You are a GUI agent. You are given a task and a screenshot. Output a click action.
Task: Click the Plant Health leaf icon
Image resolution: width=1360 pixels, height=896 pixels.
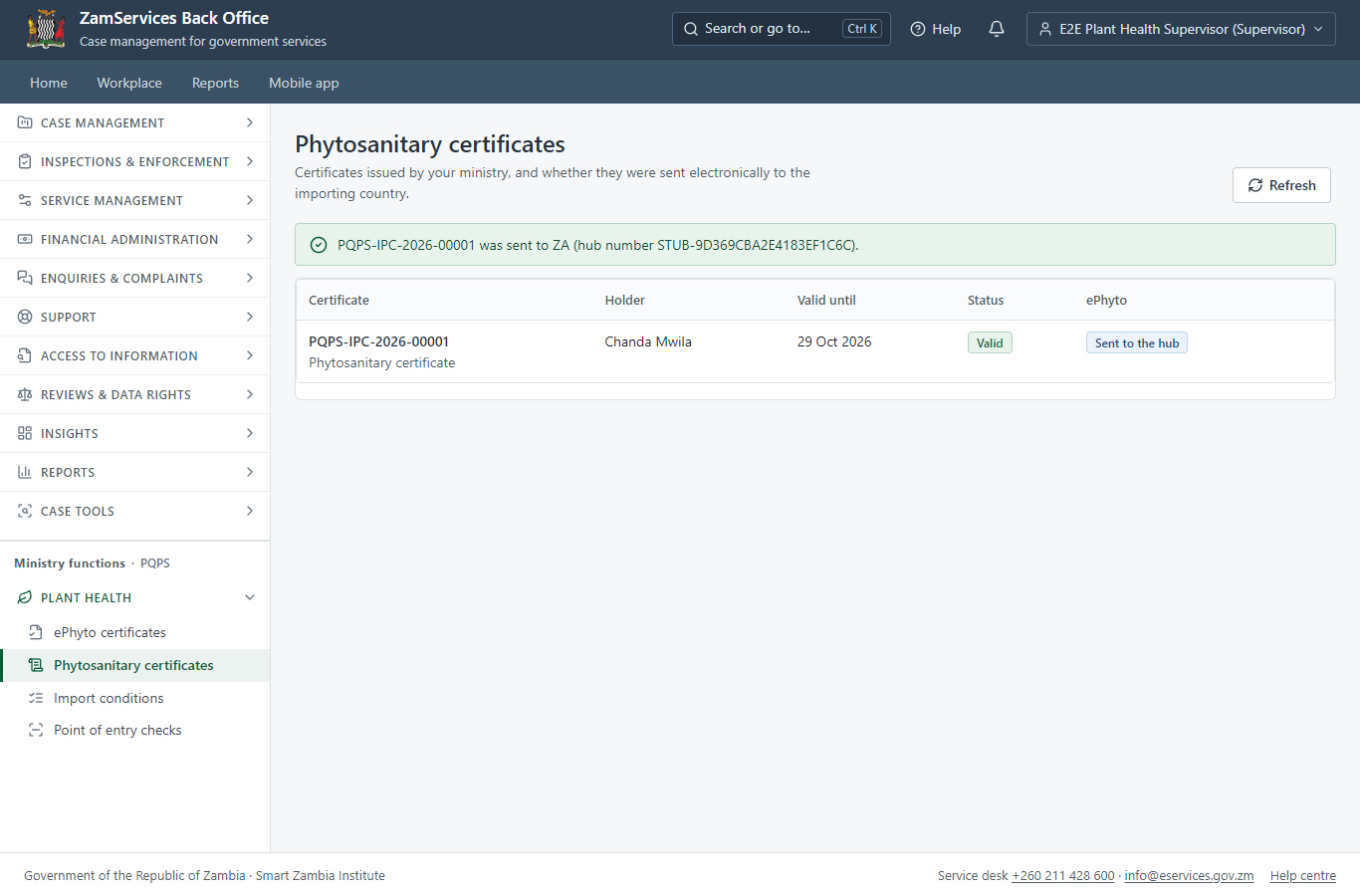pos(25,597)
